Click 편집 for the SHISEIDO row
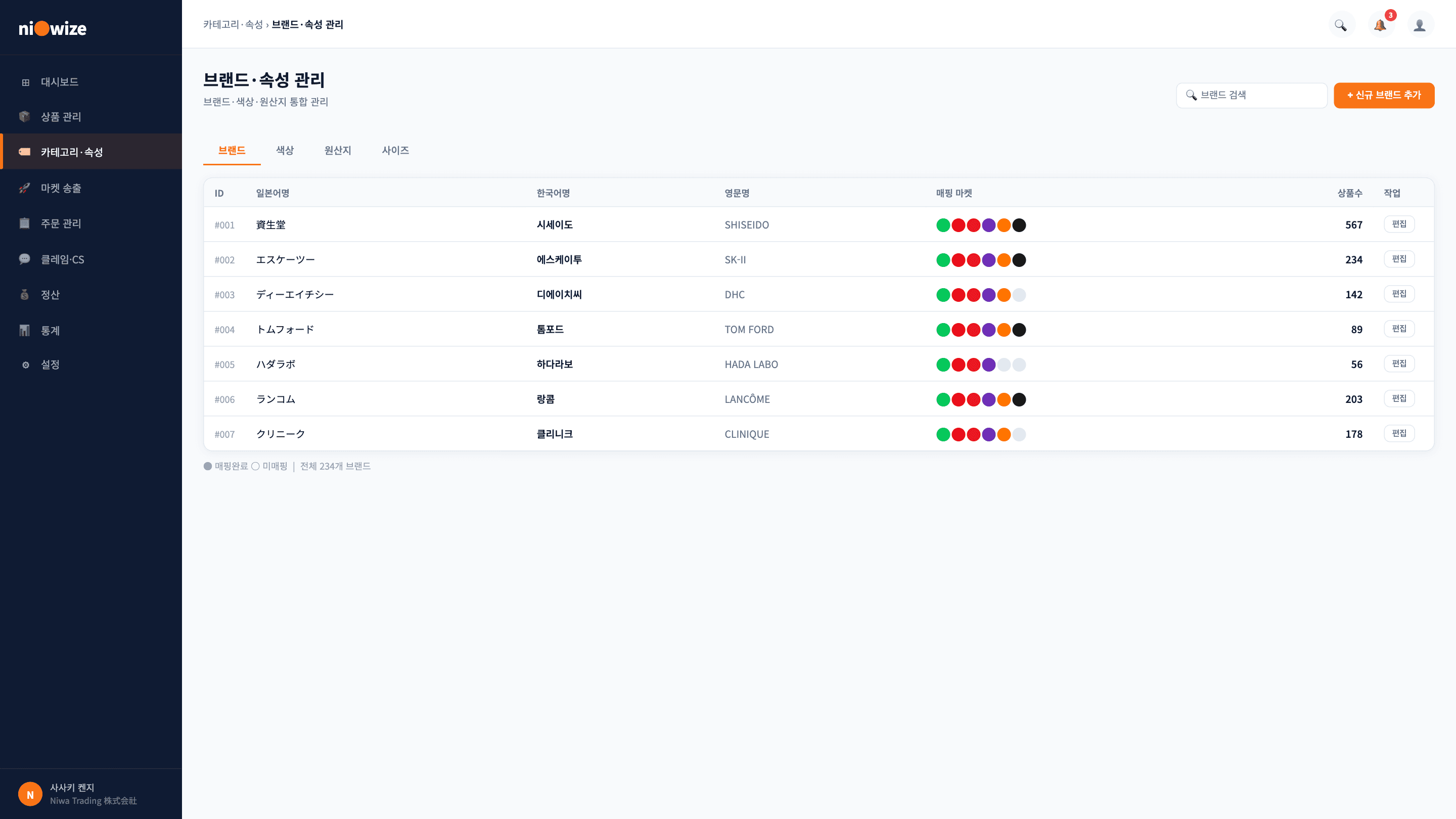This screenshot has width=1456, height=819. [x=1399, y=224]
